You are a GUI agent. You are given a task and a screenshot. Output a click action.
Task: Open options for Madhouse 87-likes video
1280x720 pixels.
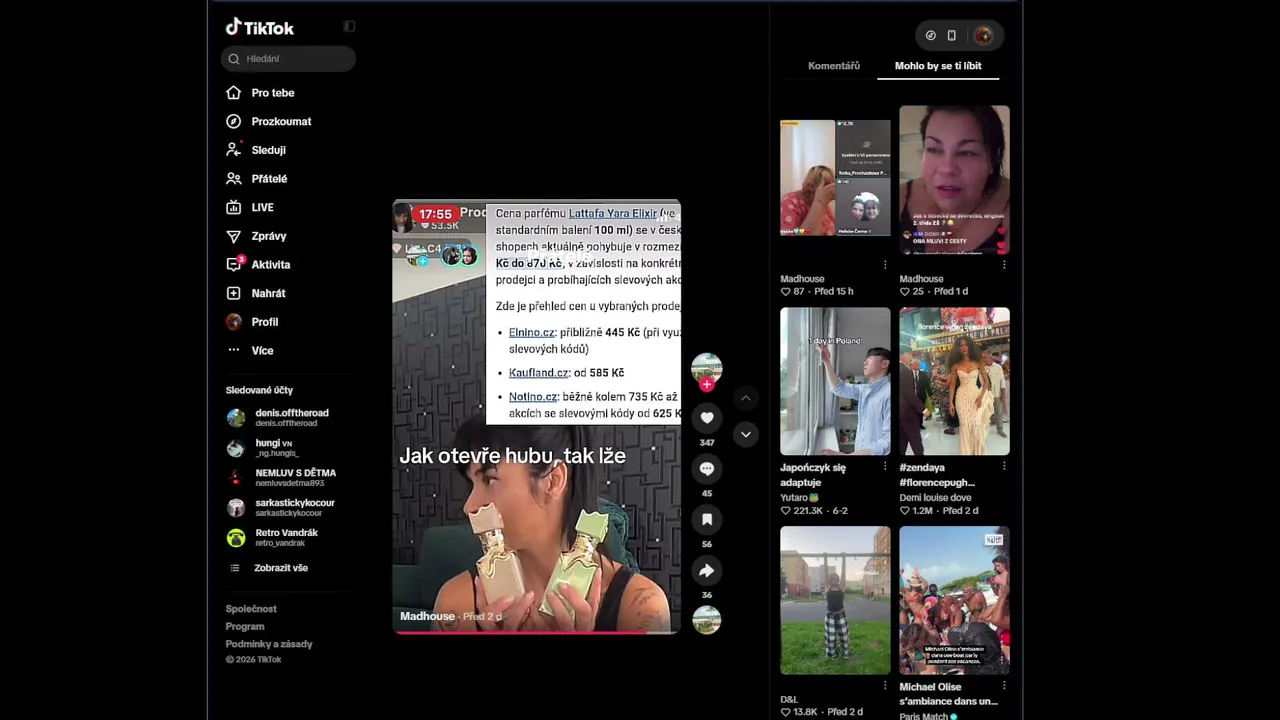[x=885, y=265]
